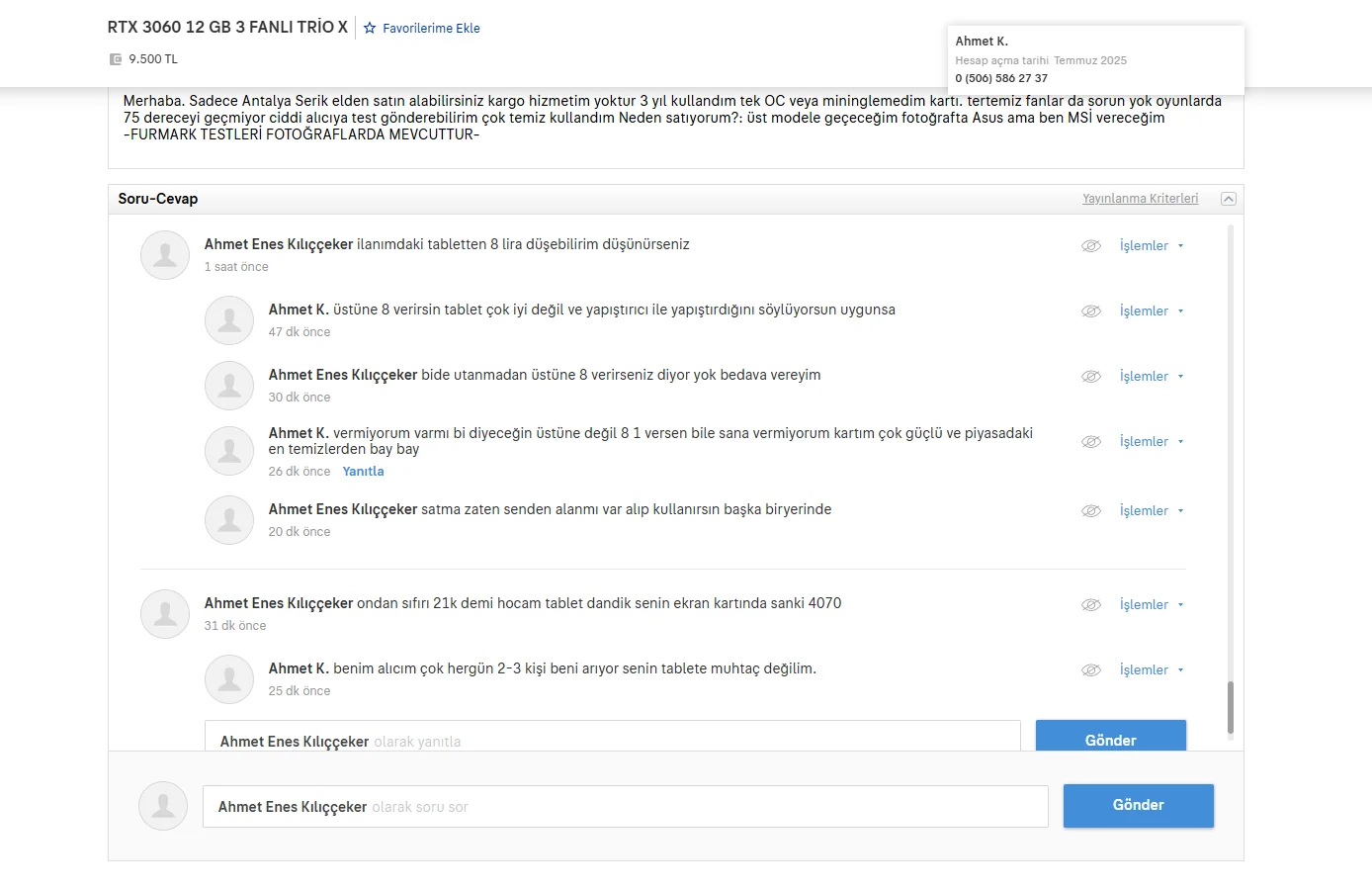This screenshot has height=889, width=1372.
Task: Toggle visibility of 'ondan sıfırı 21k' question
Action: pos(1091,605)
